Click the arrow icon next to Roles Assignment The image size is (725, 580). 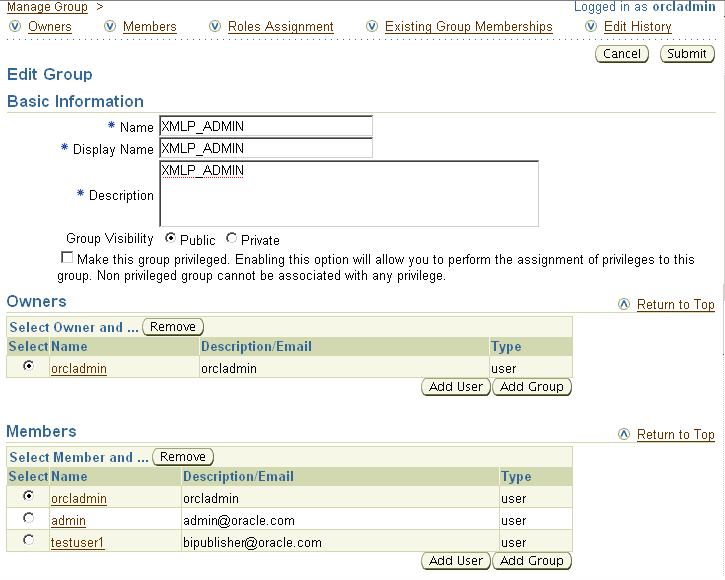pyautogui.click(x=215, y=26)
